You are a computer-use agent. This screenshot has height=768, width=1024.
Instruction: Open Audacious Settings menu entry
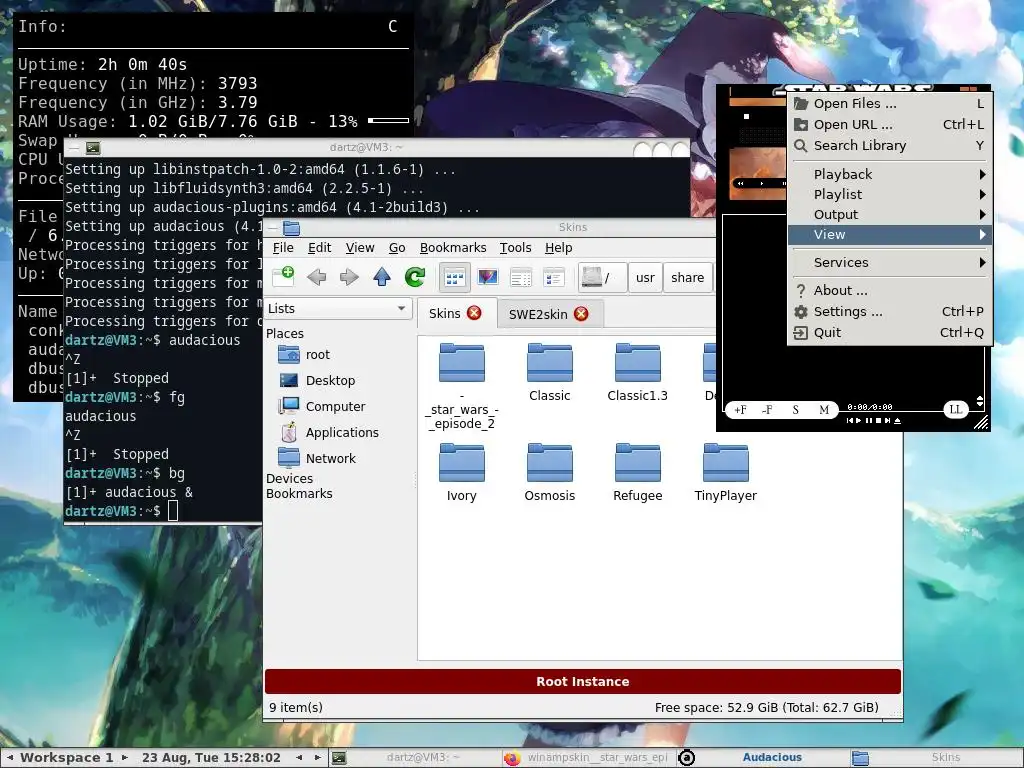tap(889, 312)
